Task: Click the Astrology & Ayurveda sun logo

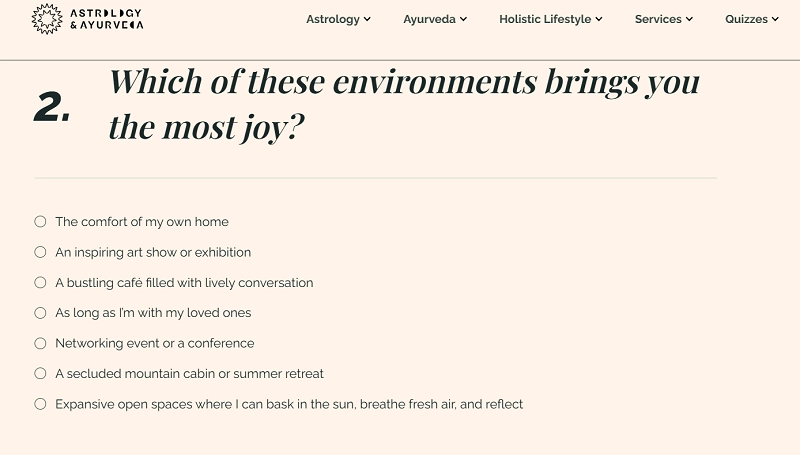Action: (46, 19)
